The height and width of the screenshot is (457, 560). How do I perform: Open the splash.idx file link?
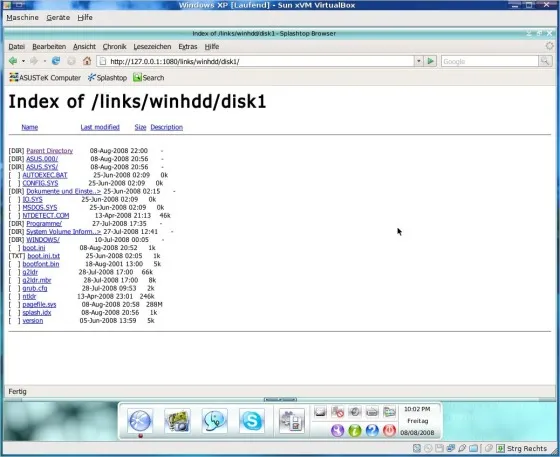[x=37, y=313]
